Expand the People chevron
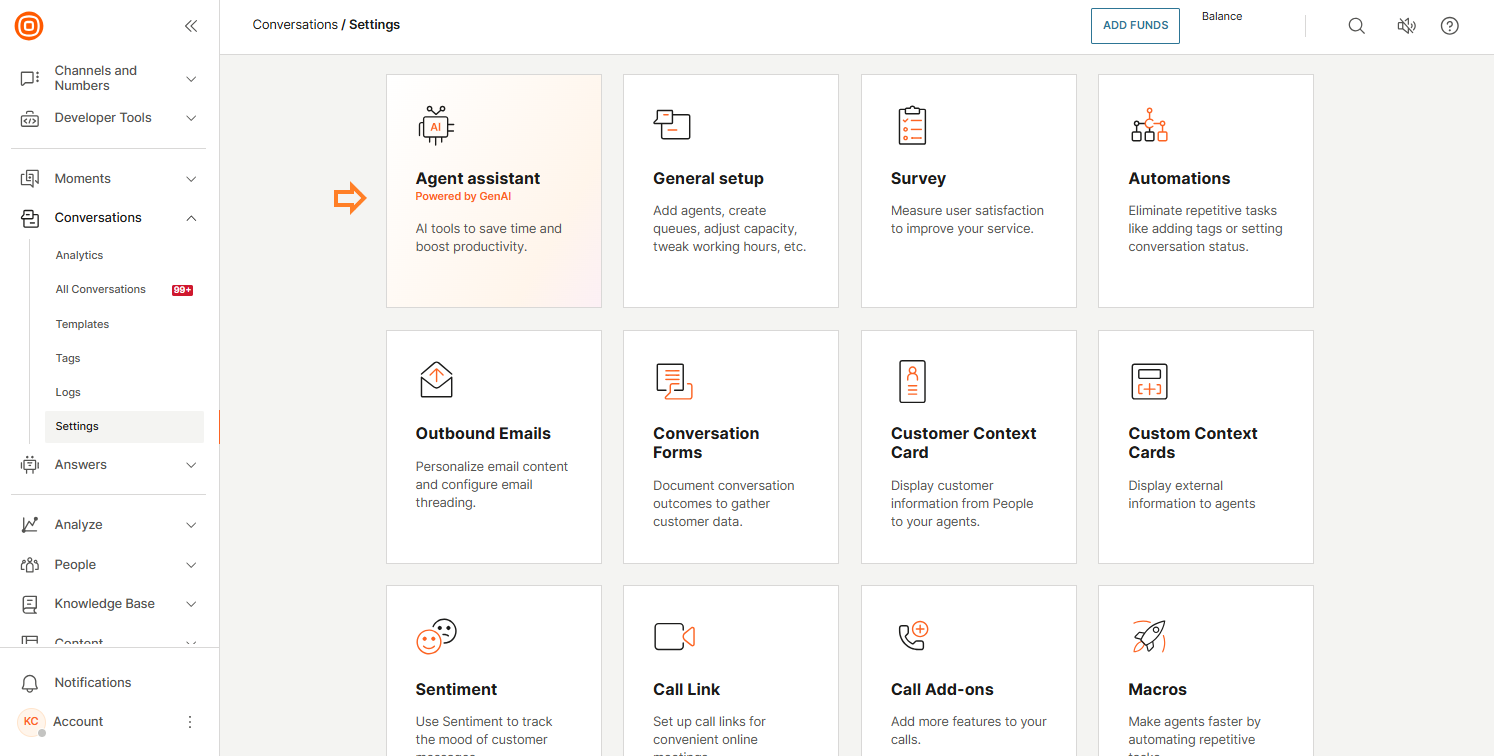1494x756 pixels. 191,565
